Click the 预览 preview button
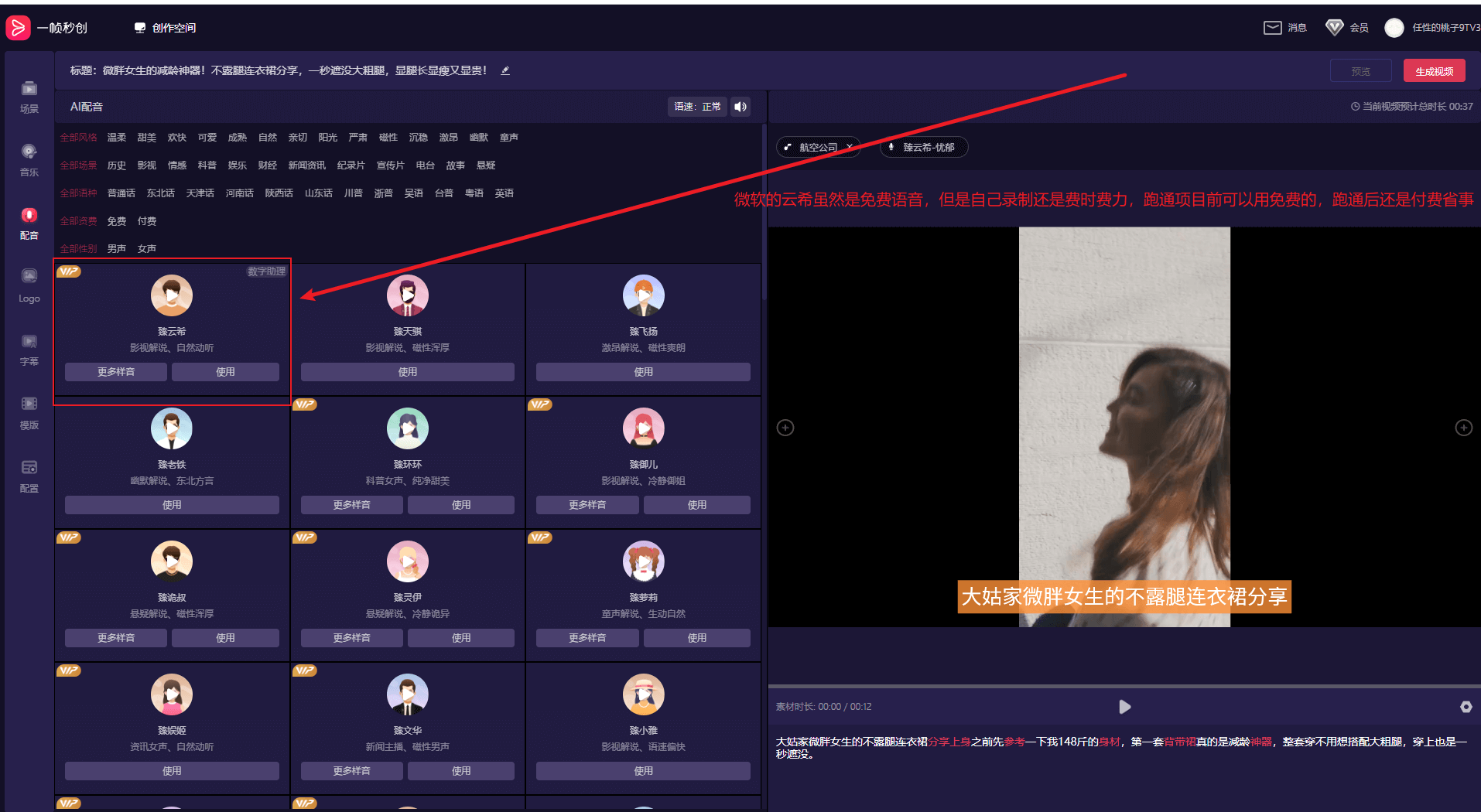 1360,71
